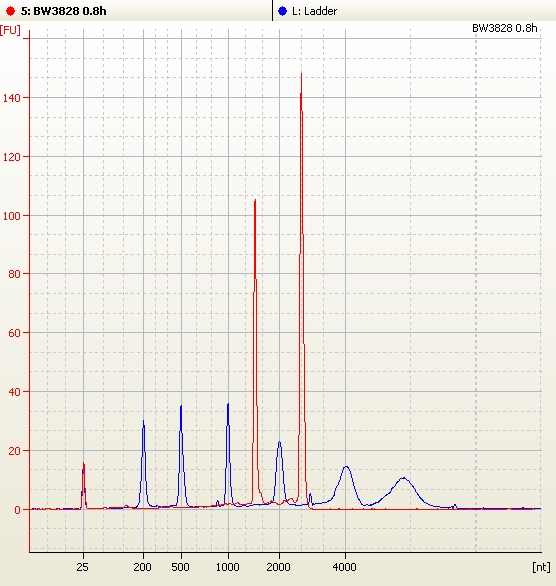Click the 25 nt marker peak
The height and width of the screenshot is (586, 556).
[x=84, y=464]
